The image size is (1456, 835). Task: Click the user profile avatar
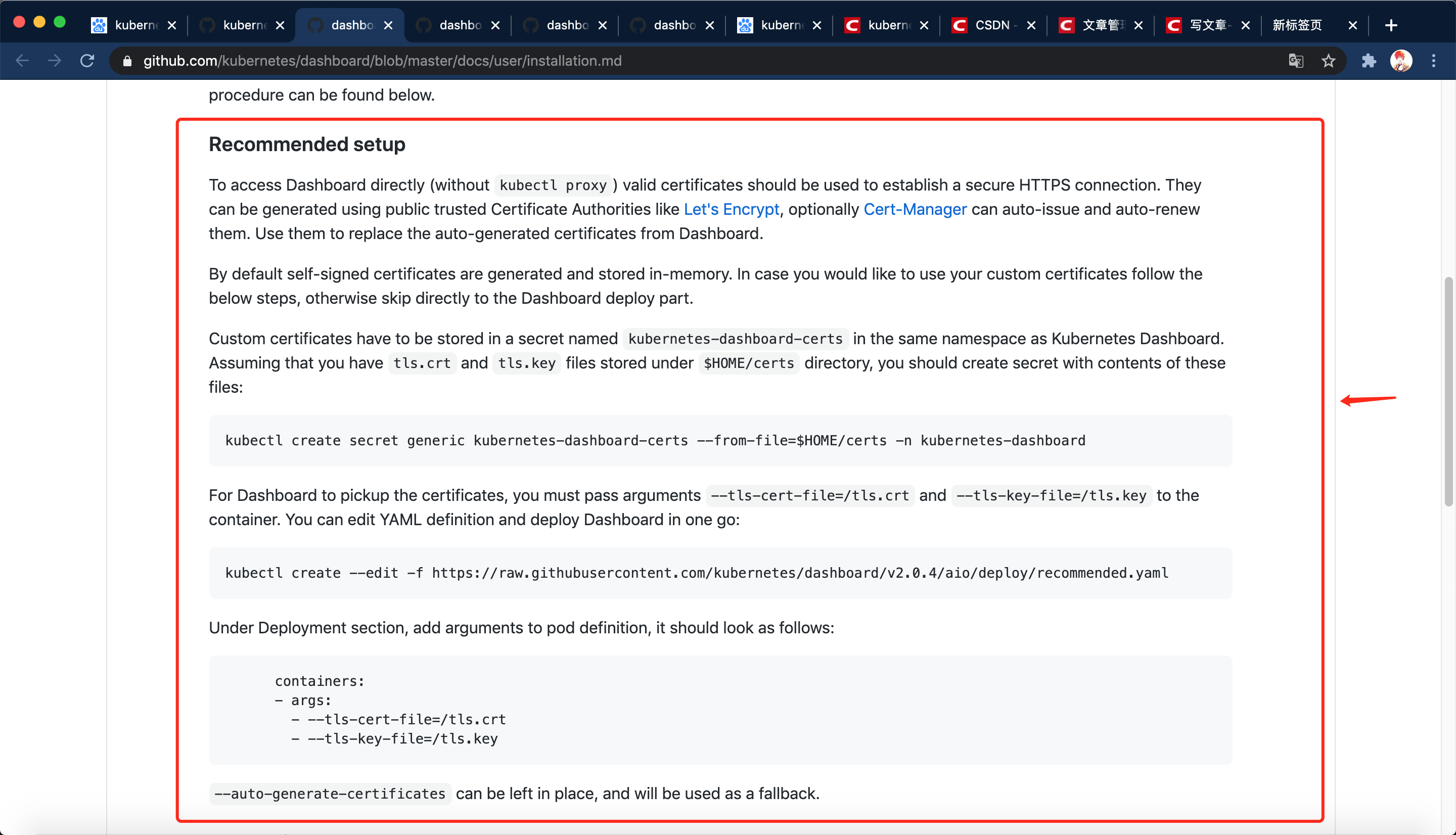[1401, 61]
